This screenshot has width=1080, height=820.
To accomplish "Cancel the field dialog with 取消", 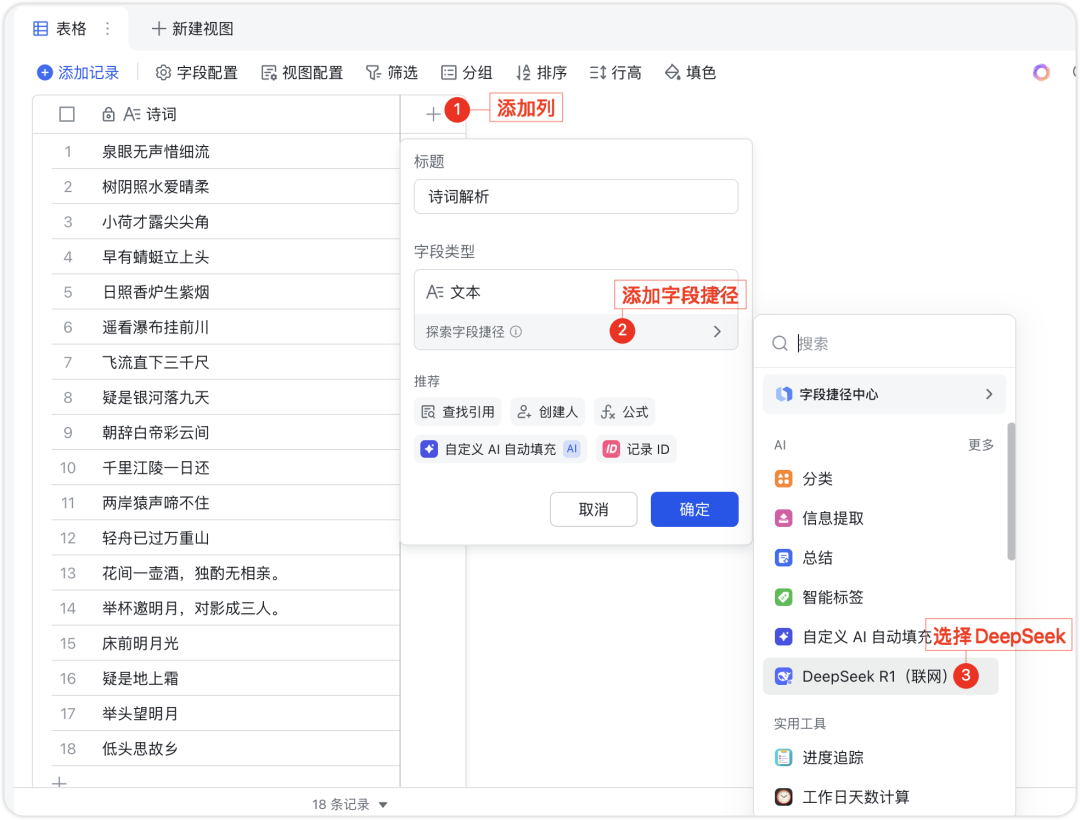I will [593, 509].
